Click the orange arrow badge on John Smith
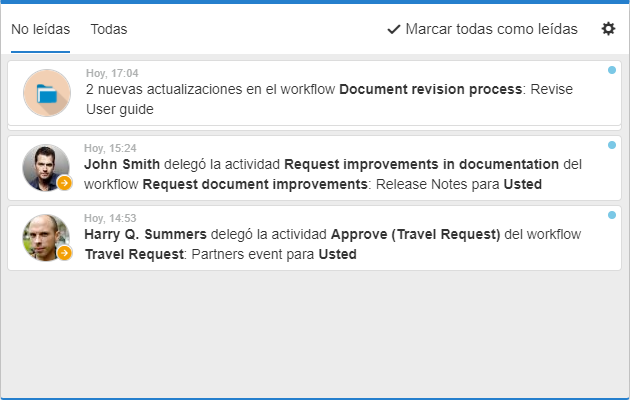The height and width of the screenshot is (400, 630). tap(64, 183)
